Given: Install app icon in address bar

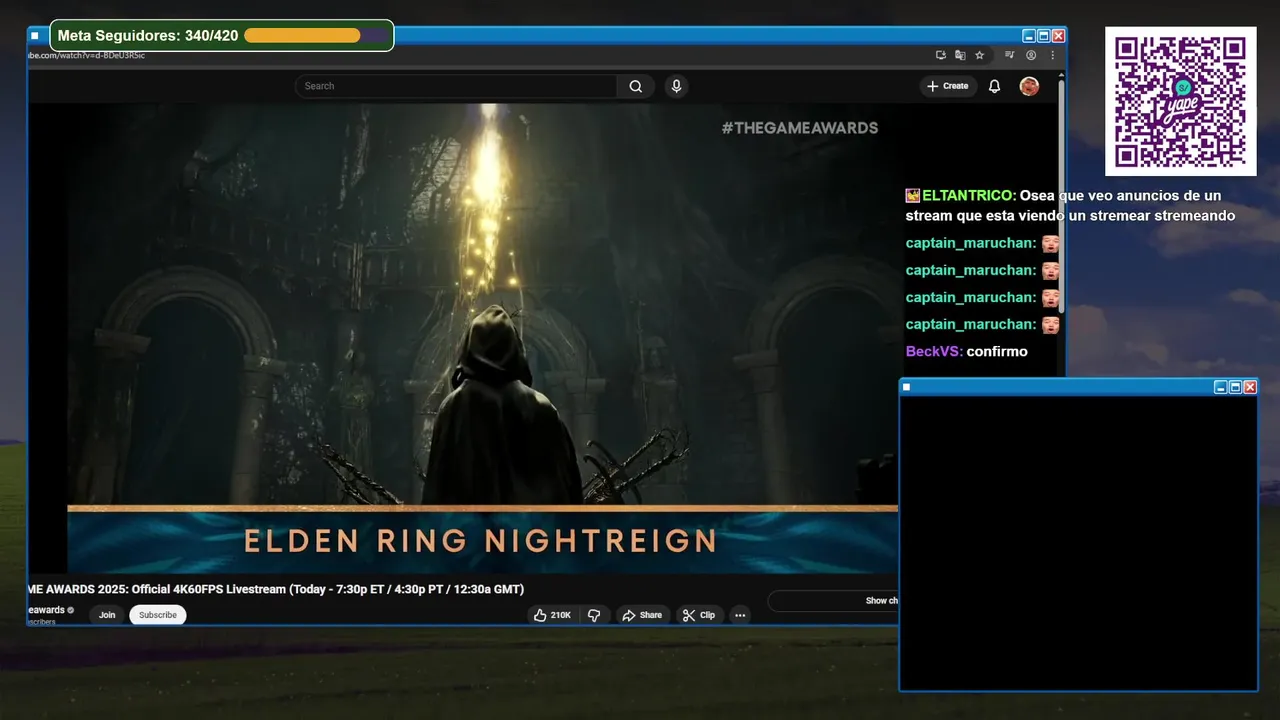Looking at the screenshot, I should coord(941,55).
